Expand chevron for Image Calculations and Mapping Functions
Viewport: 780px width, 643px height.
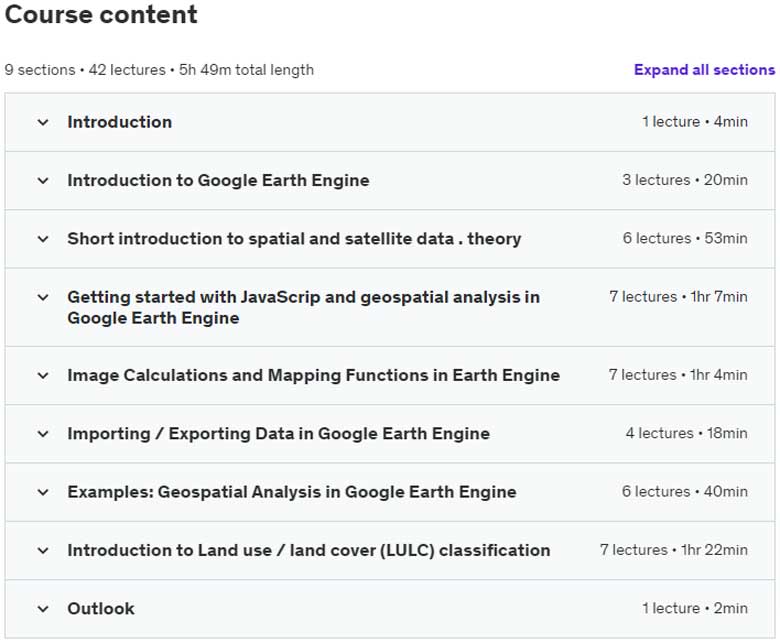pos(43,375)
